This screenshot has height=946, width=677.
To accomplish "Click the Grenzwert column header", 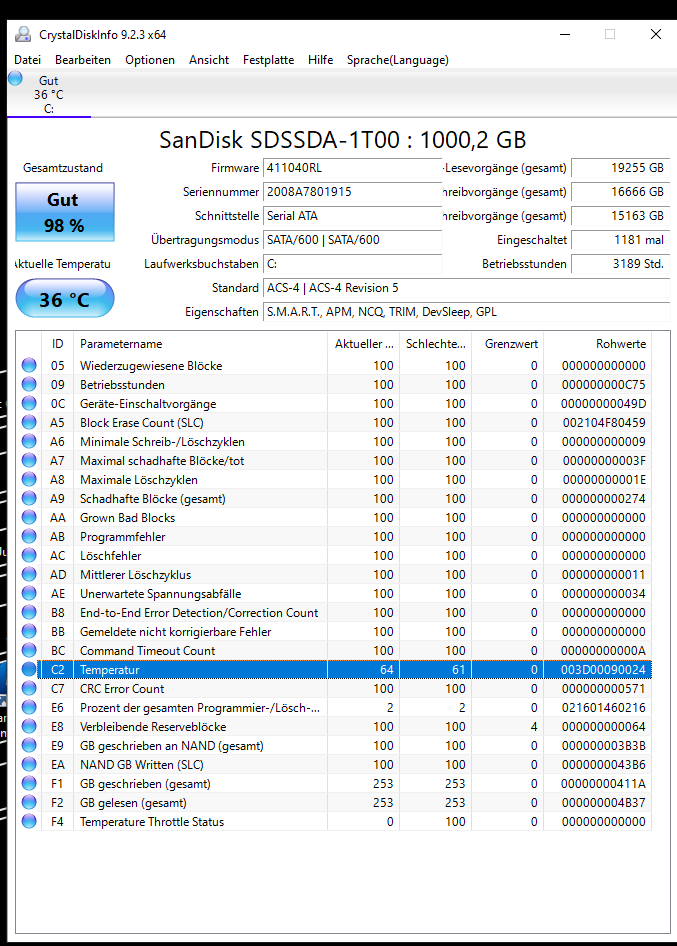I will click(507, 343).
